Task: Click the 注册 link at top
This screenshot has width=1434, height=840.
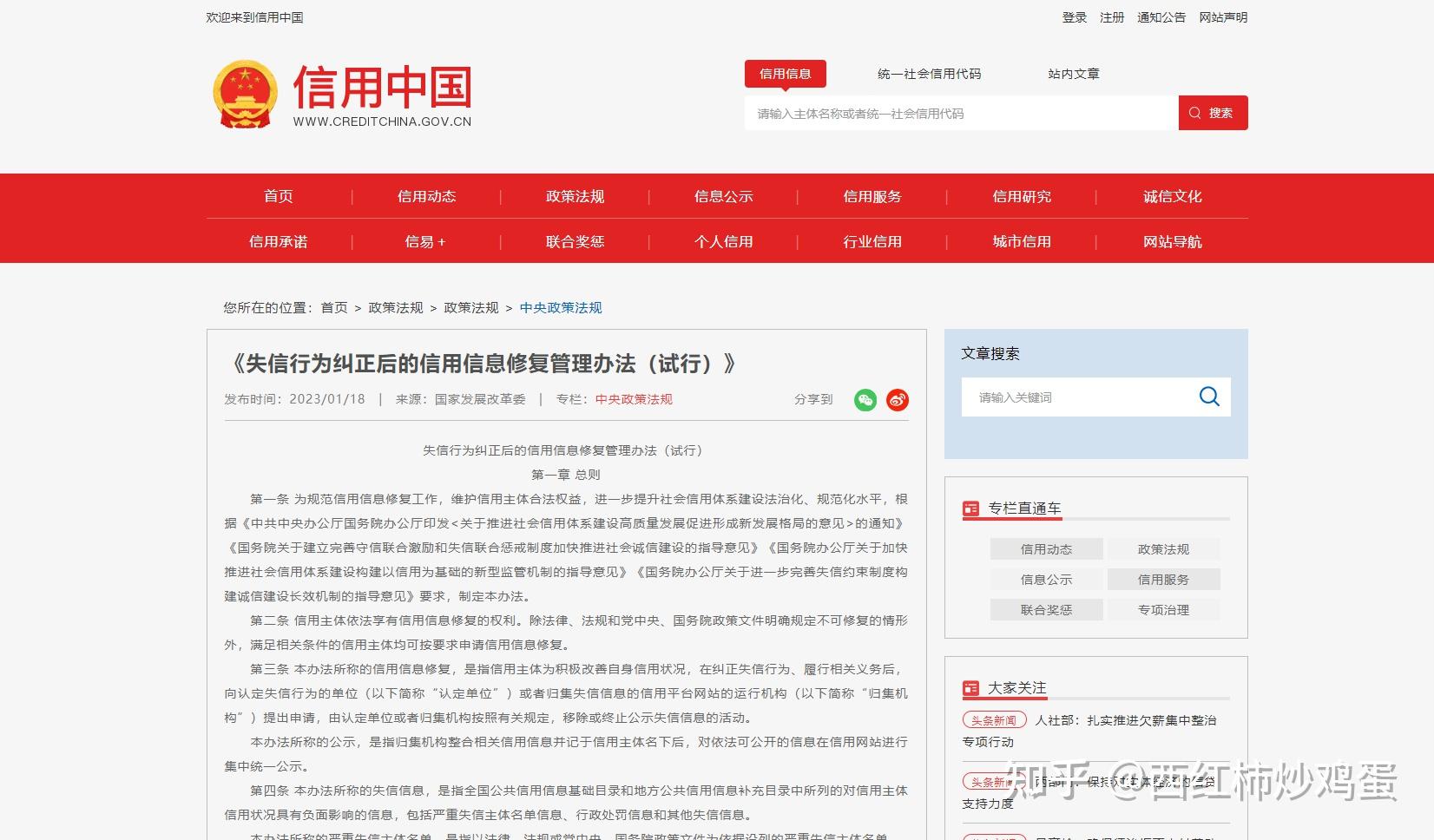Action: (x=1111, y=17)
